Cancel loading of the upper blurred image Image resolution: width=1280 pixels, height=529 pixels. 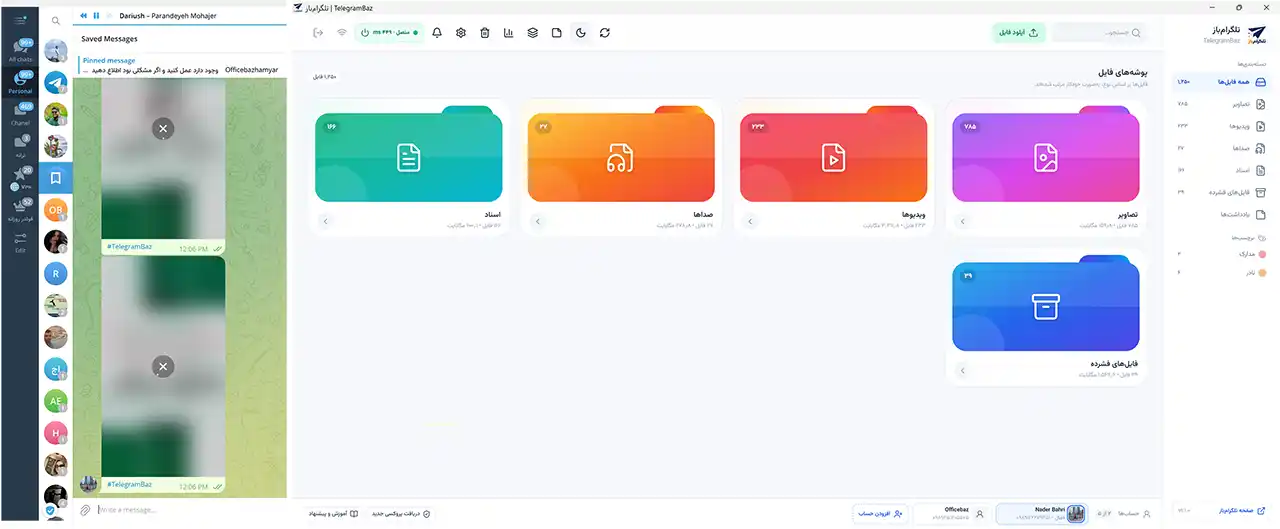click(x=163, y=128)
